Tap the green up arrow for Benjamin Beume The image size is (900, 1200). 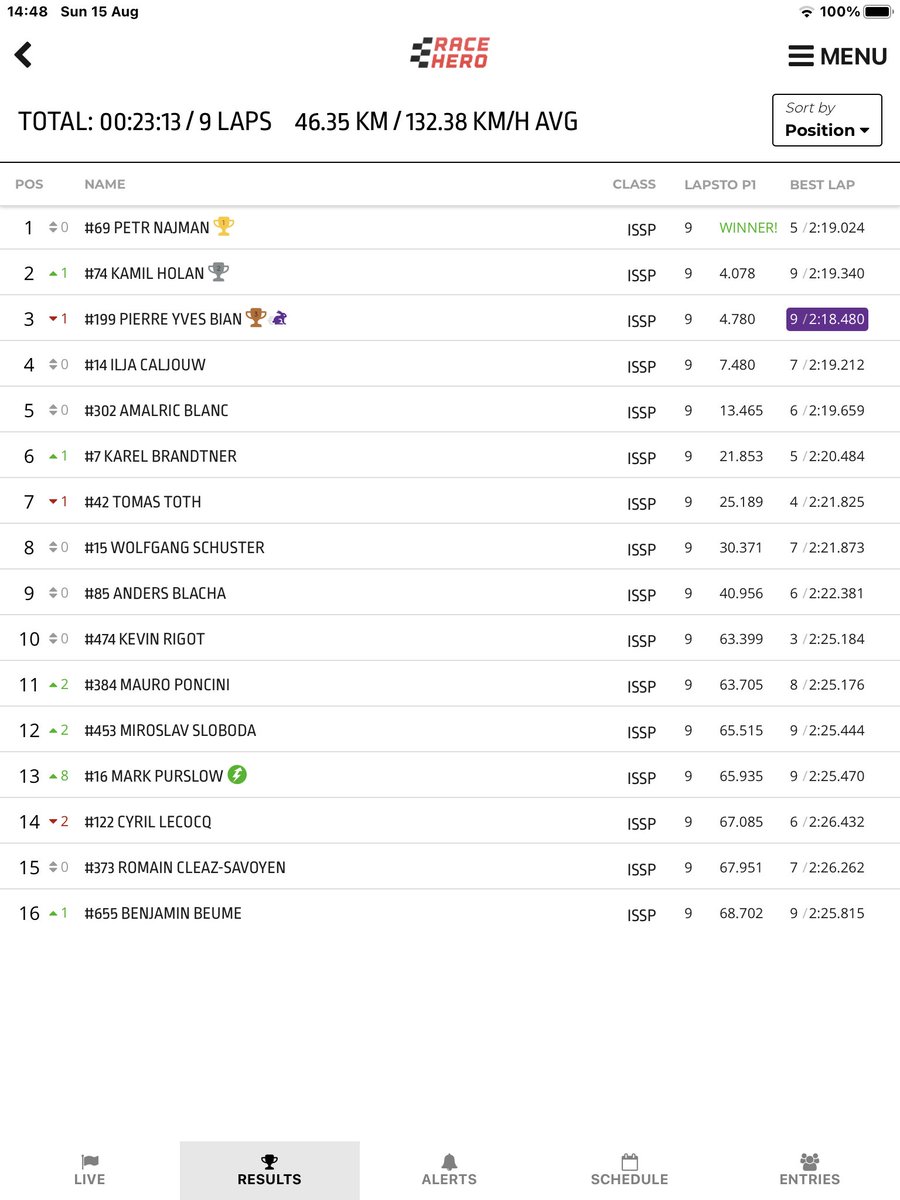[x=53, y=913]
